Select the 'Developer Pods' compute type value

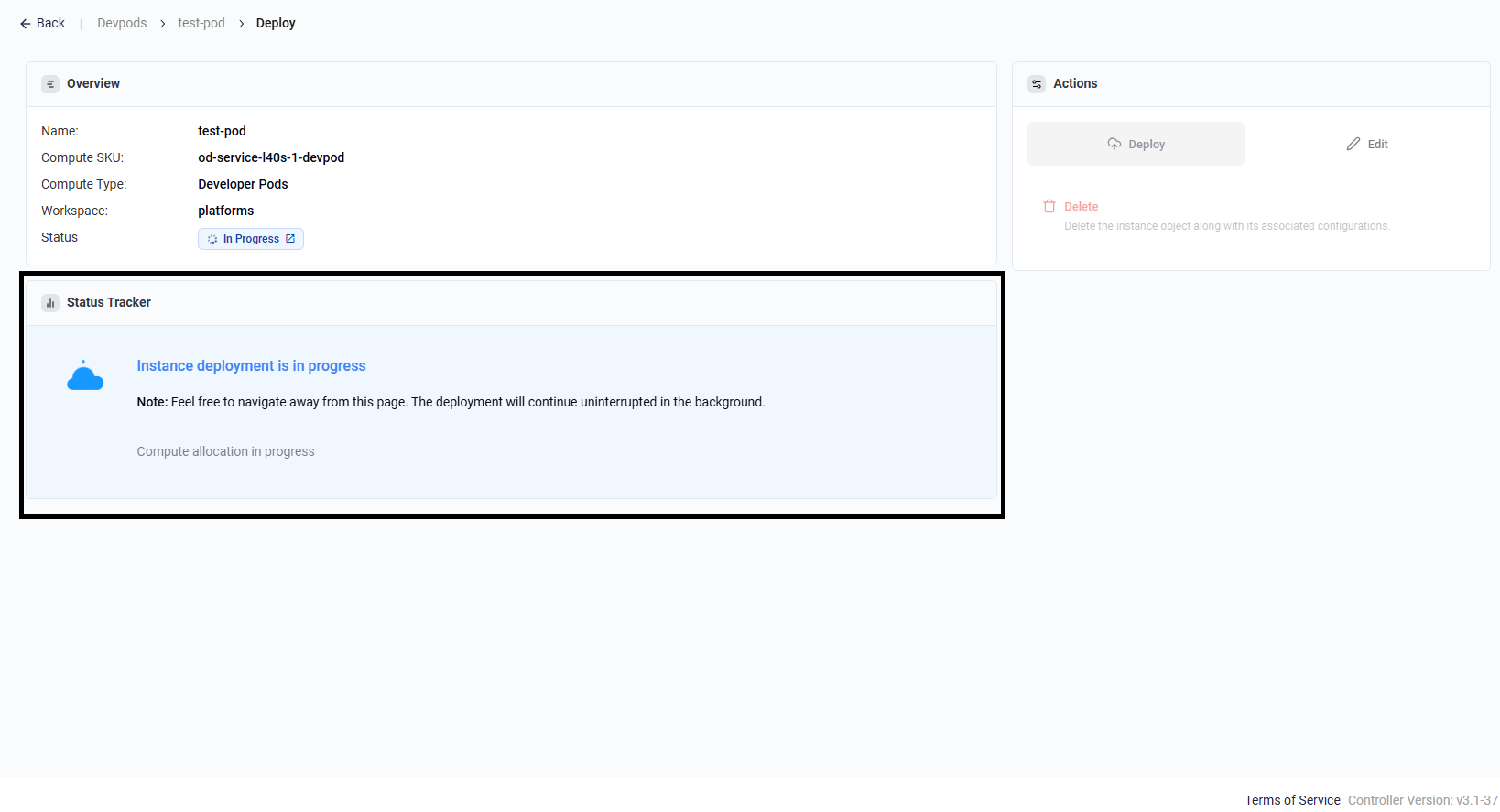243,184
